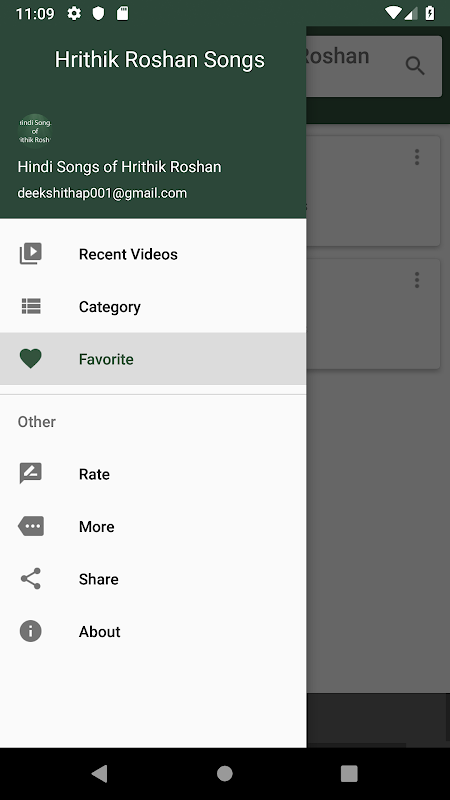Screen dimensions: 450x800
Task: Tap the circular profile avatar thumbnail
Action: pos(35,131)
